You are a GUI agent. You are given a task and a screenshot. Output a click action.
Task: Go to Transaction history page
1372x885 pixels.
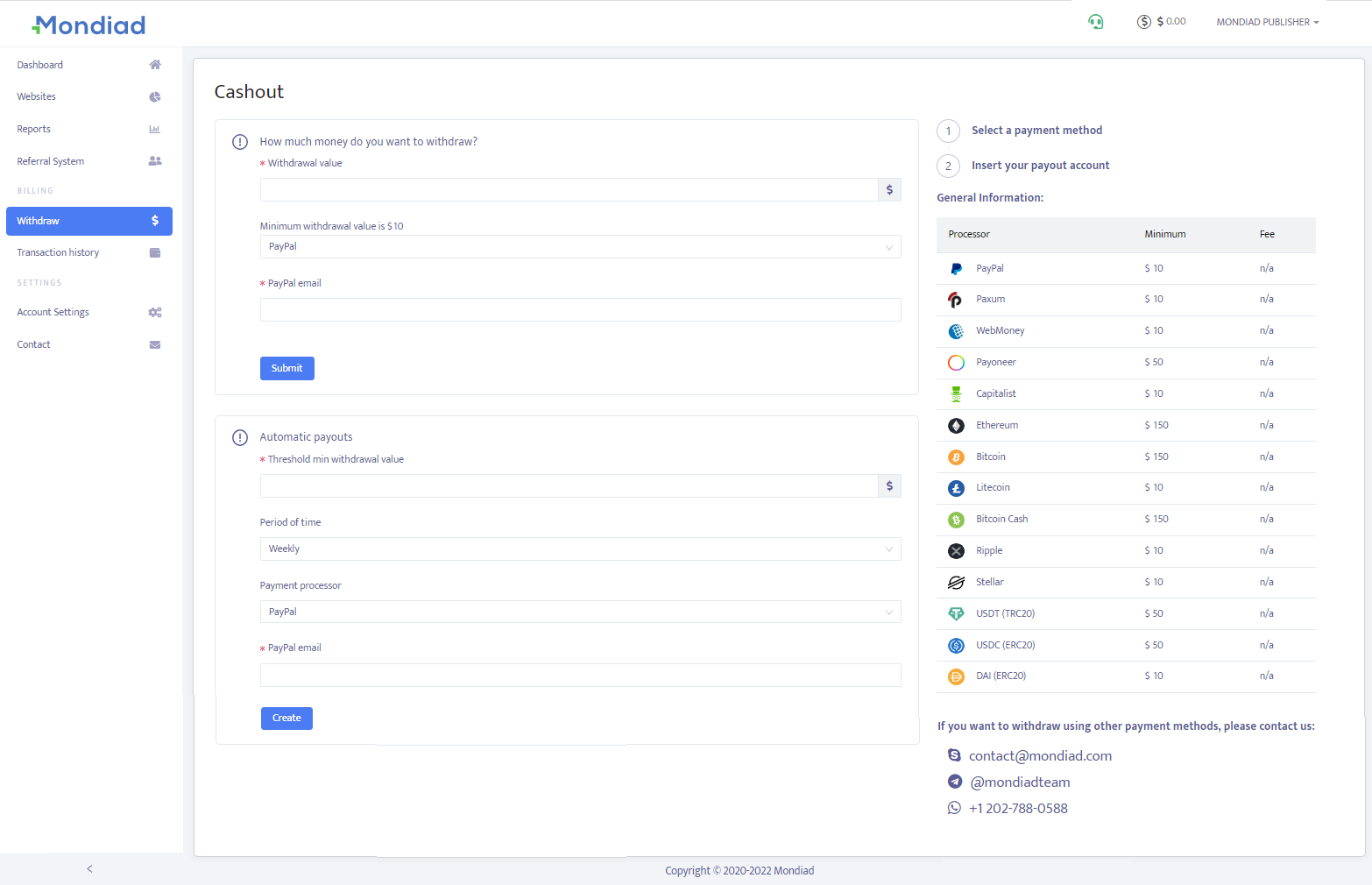click(x=58, y=253)
